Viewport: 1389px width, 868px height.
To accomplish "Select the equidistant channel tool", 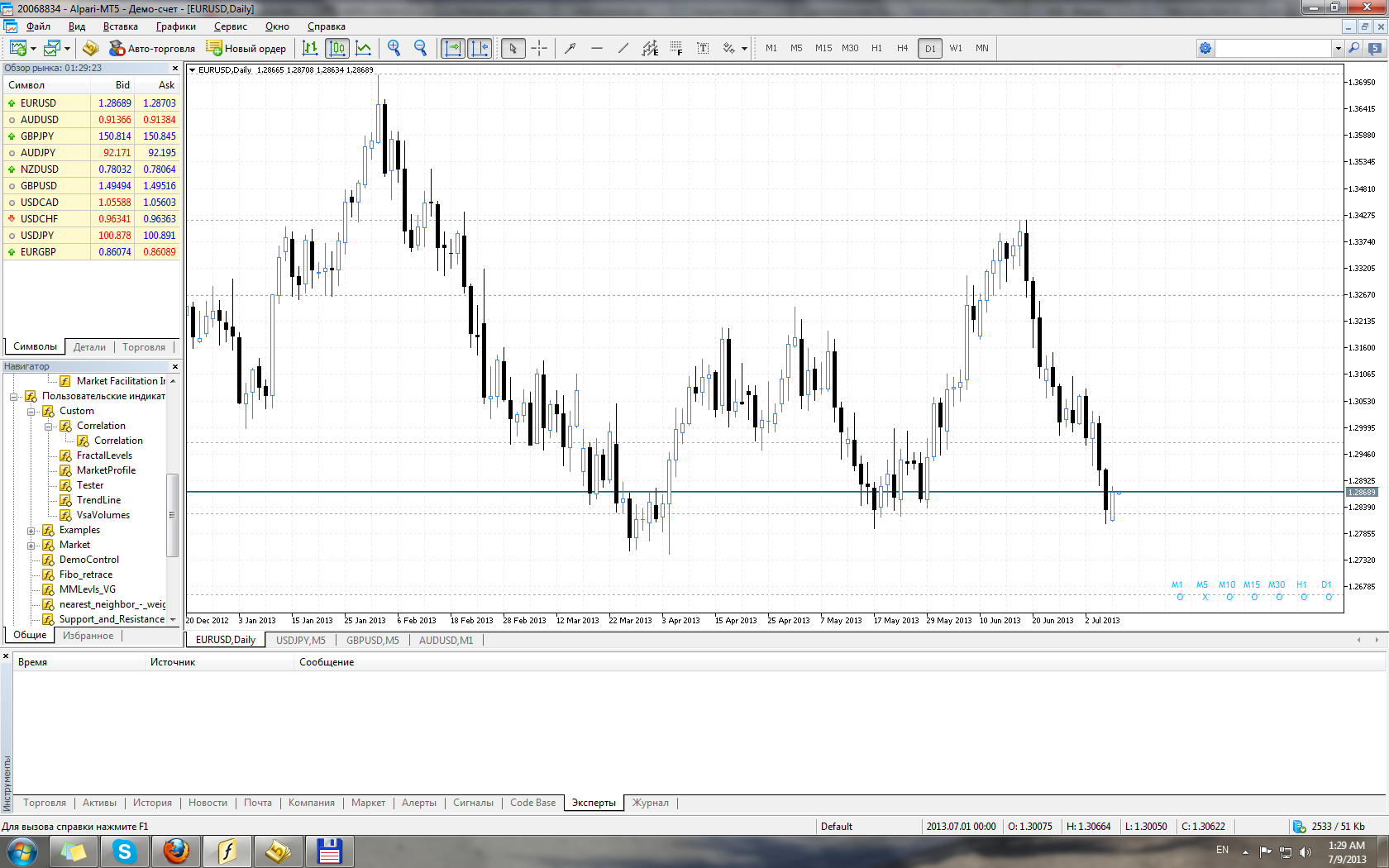I will point(650,48).
